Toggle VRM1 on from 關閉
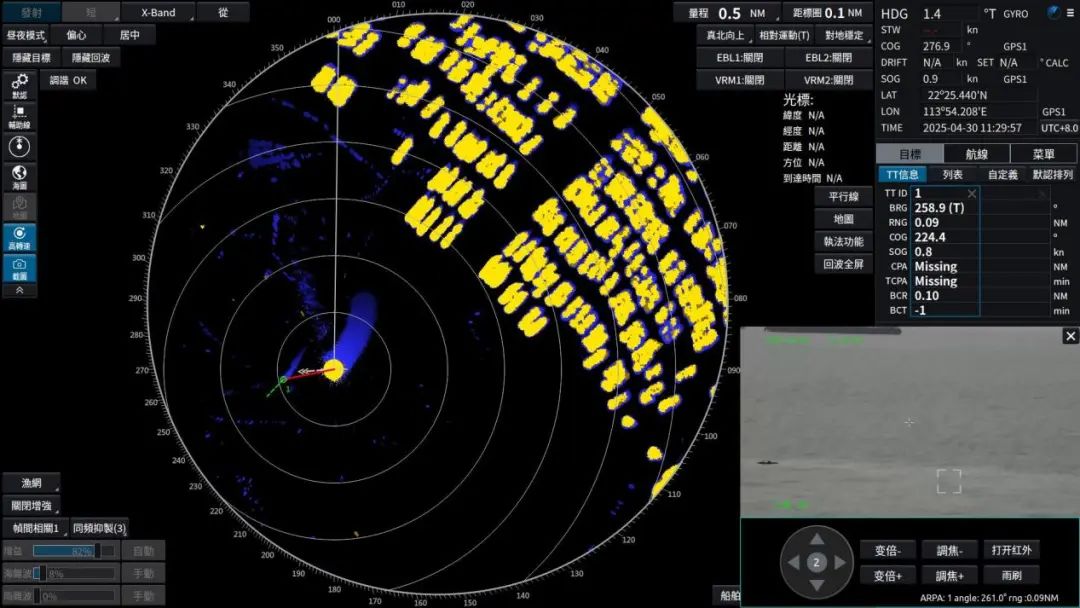 point(740,80)
